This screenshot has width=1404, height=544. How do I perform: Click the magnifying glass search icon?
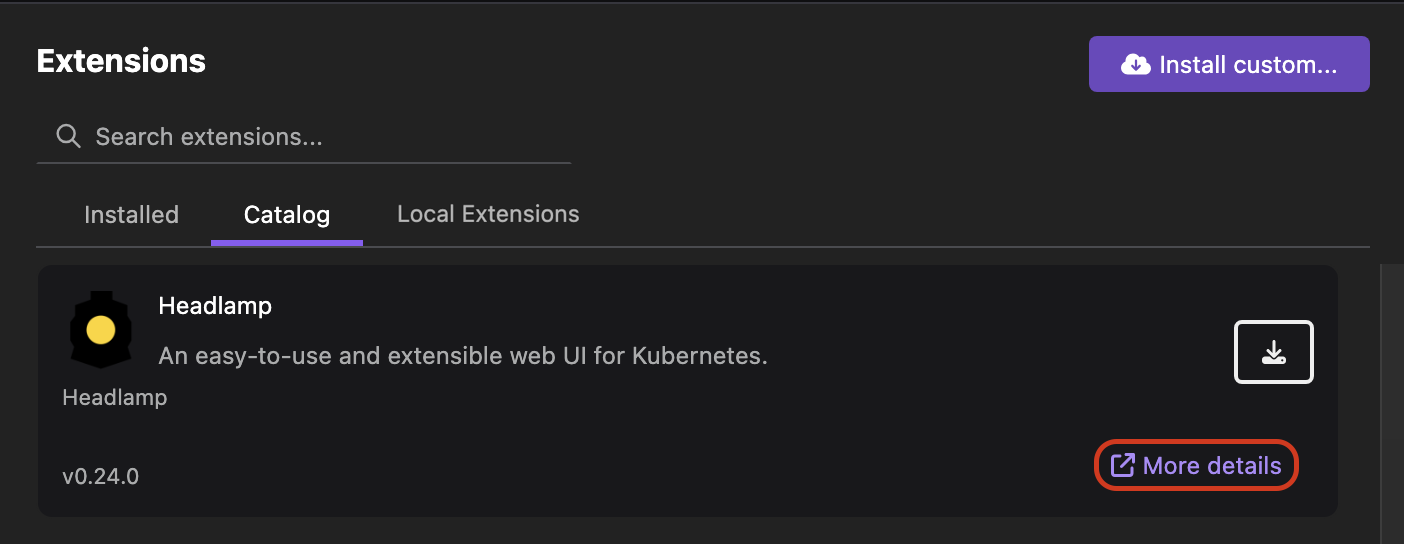(x=68, y=136)
